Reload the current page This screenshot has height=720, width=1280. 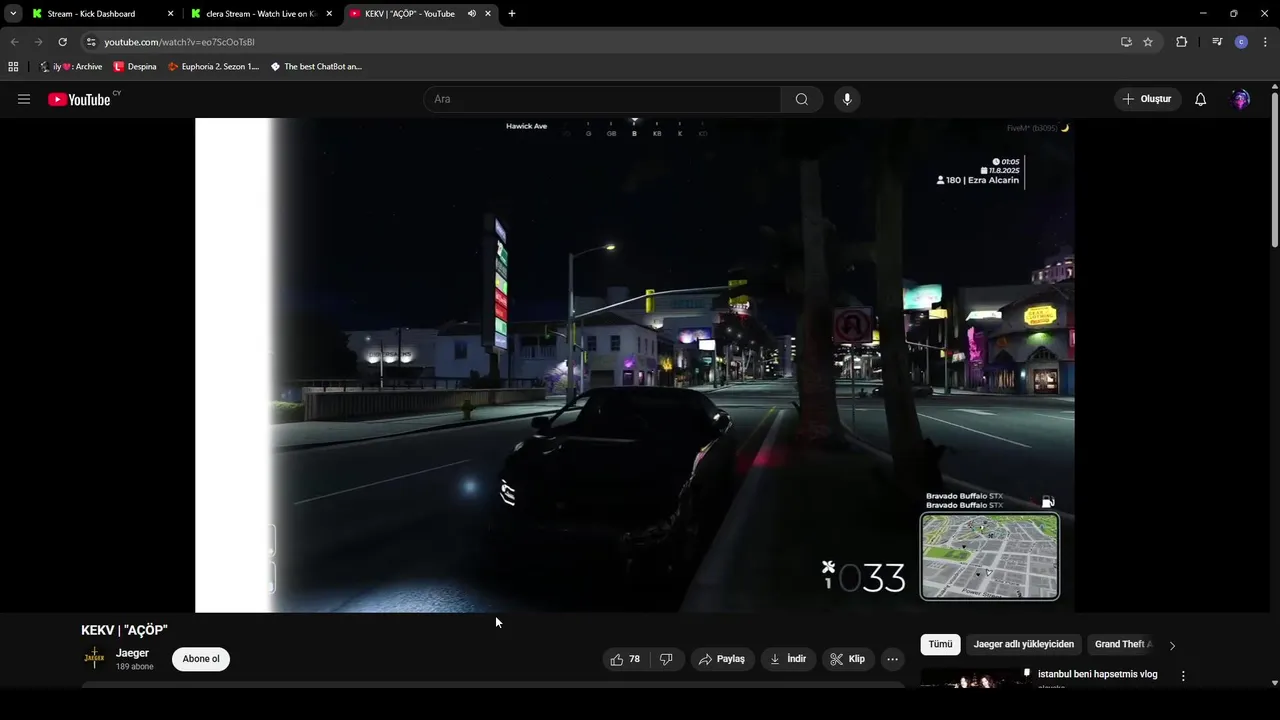click(x=62, y=42)
